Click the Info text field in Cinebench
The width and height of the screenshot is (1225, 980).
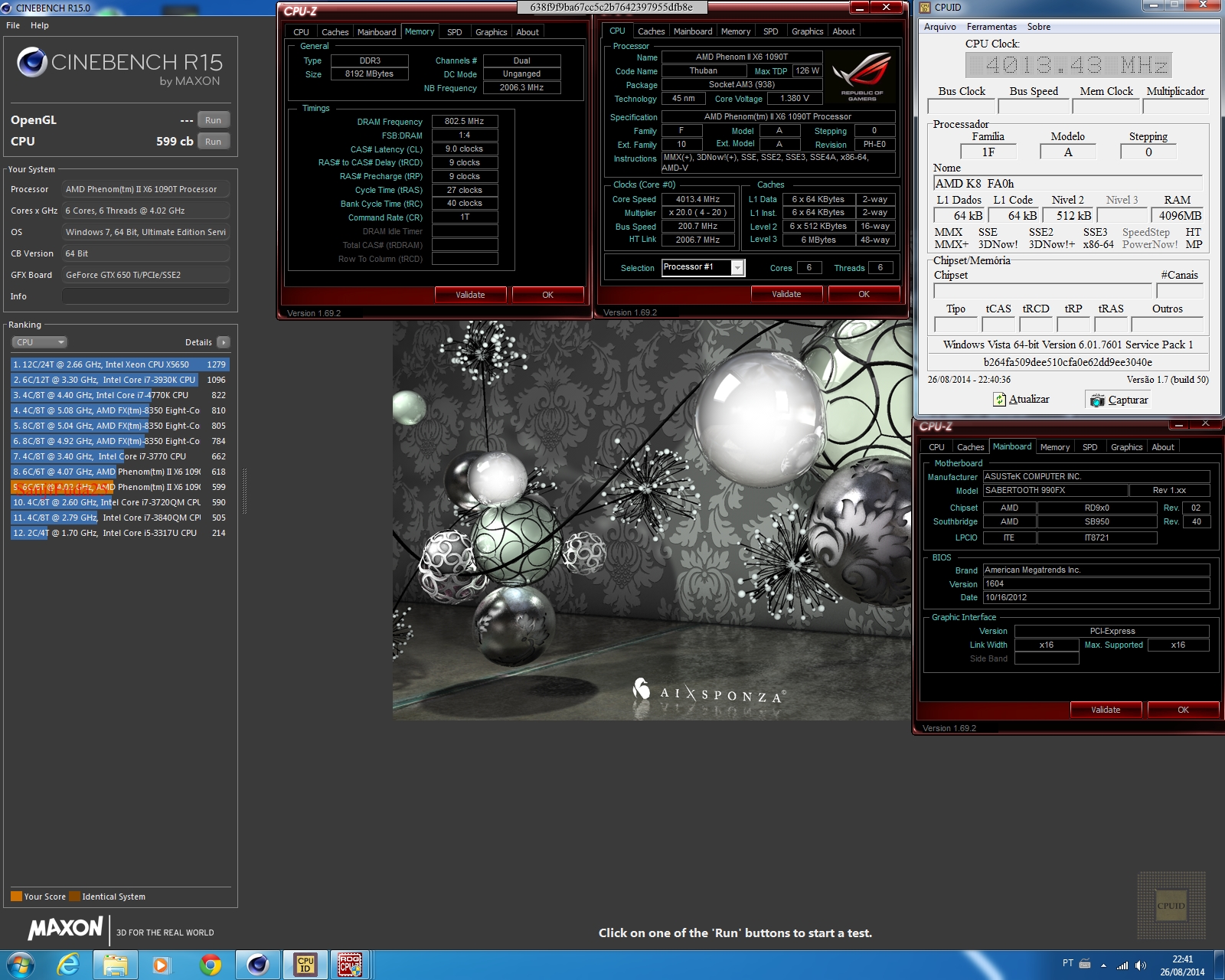point(145,296)
